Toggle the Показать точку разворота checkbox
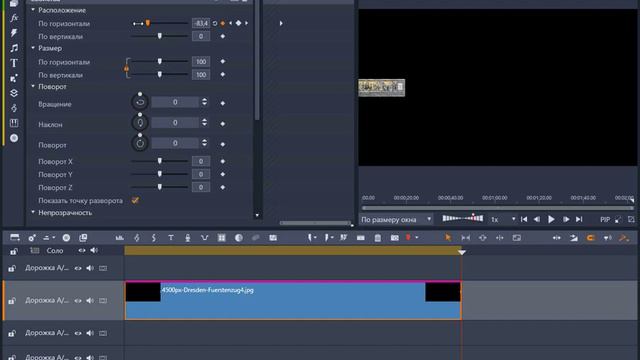 click(x=135, y=200)
